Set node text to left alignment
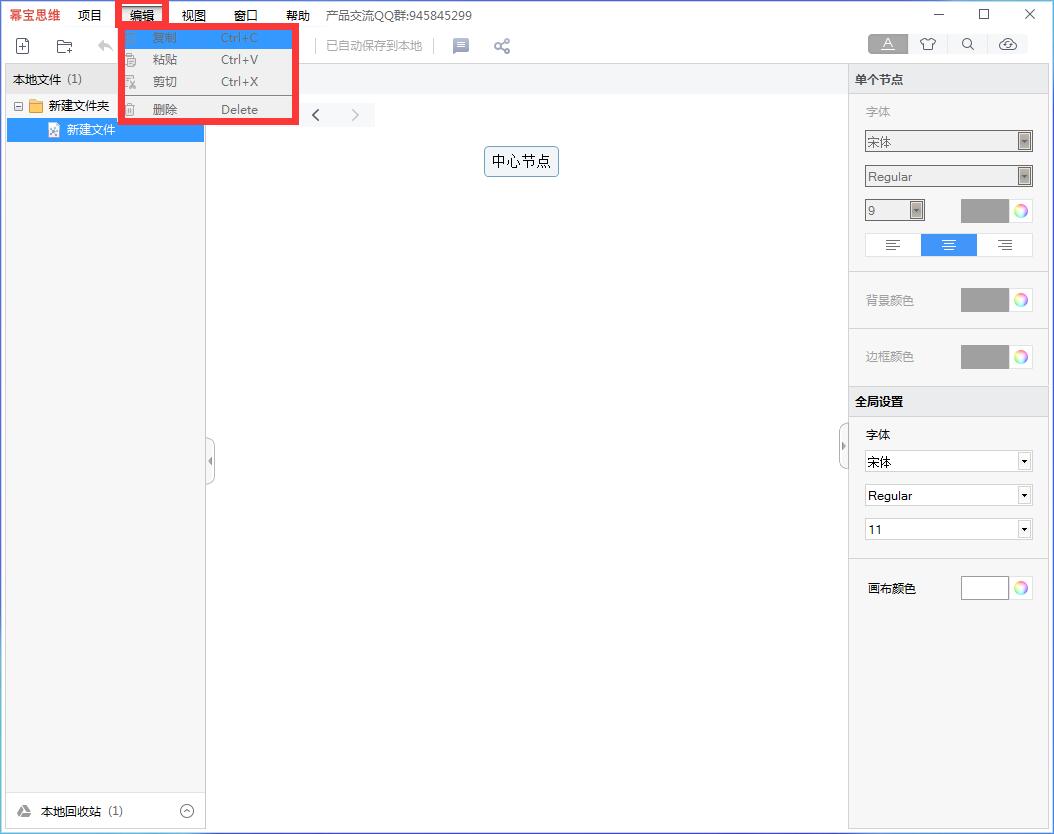The width and height of the screenshot is (1054, 834). pos(893,245)
